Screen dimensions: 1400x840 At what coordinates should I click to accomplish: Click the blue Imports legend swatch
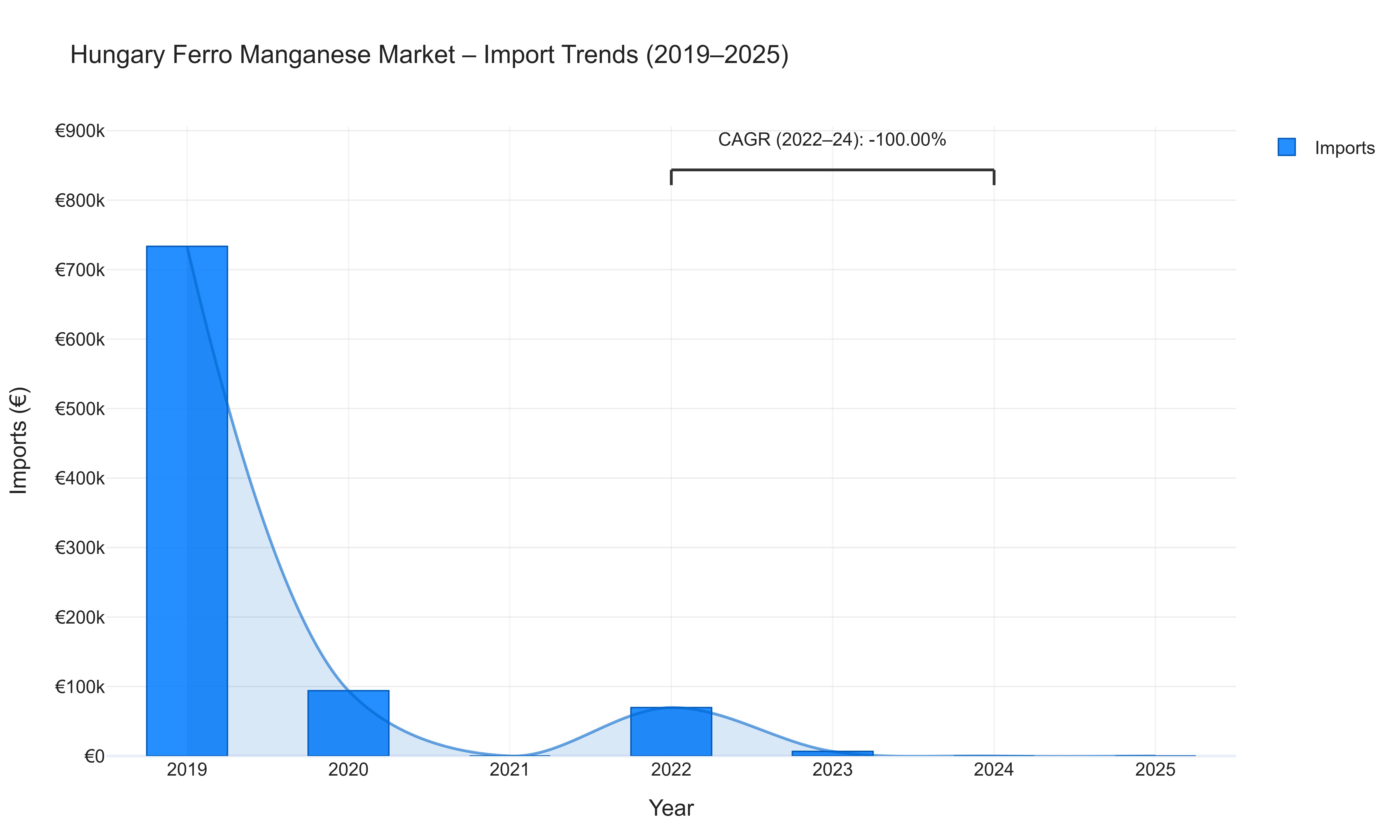point(1286,147)
